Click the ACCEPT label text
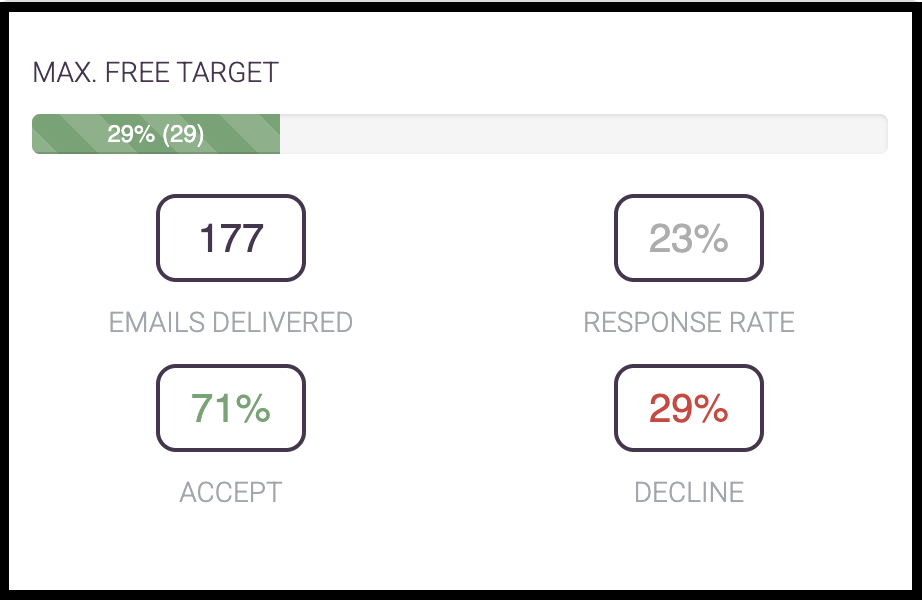Image resolution: width=922 pixels, height=602 pixels. tap(230, 492)
